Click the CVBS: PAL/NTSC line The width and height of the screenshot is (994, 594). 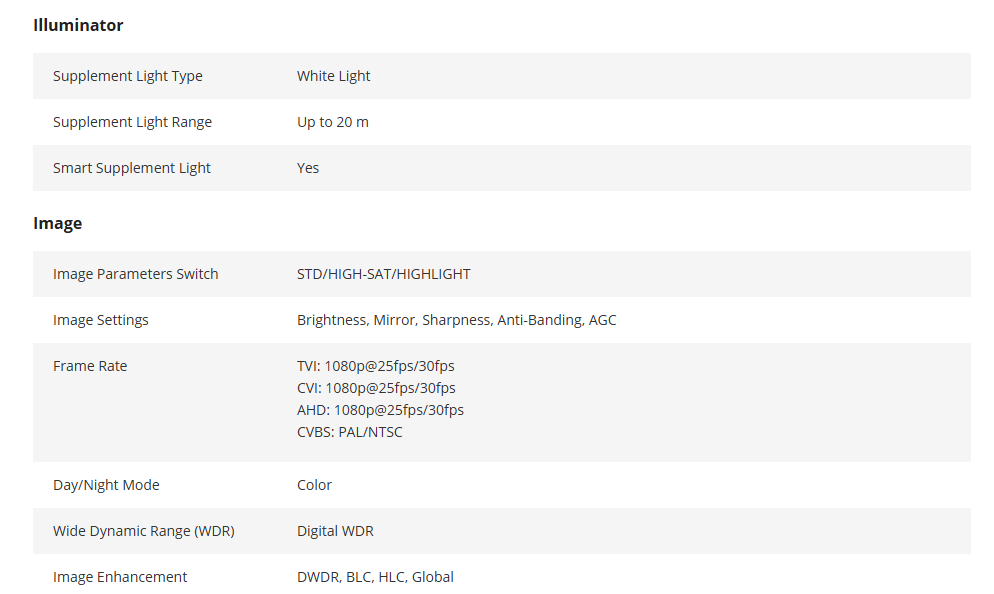point(349,432)
